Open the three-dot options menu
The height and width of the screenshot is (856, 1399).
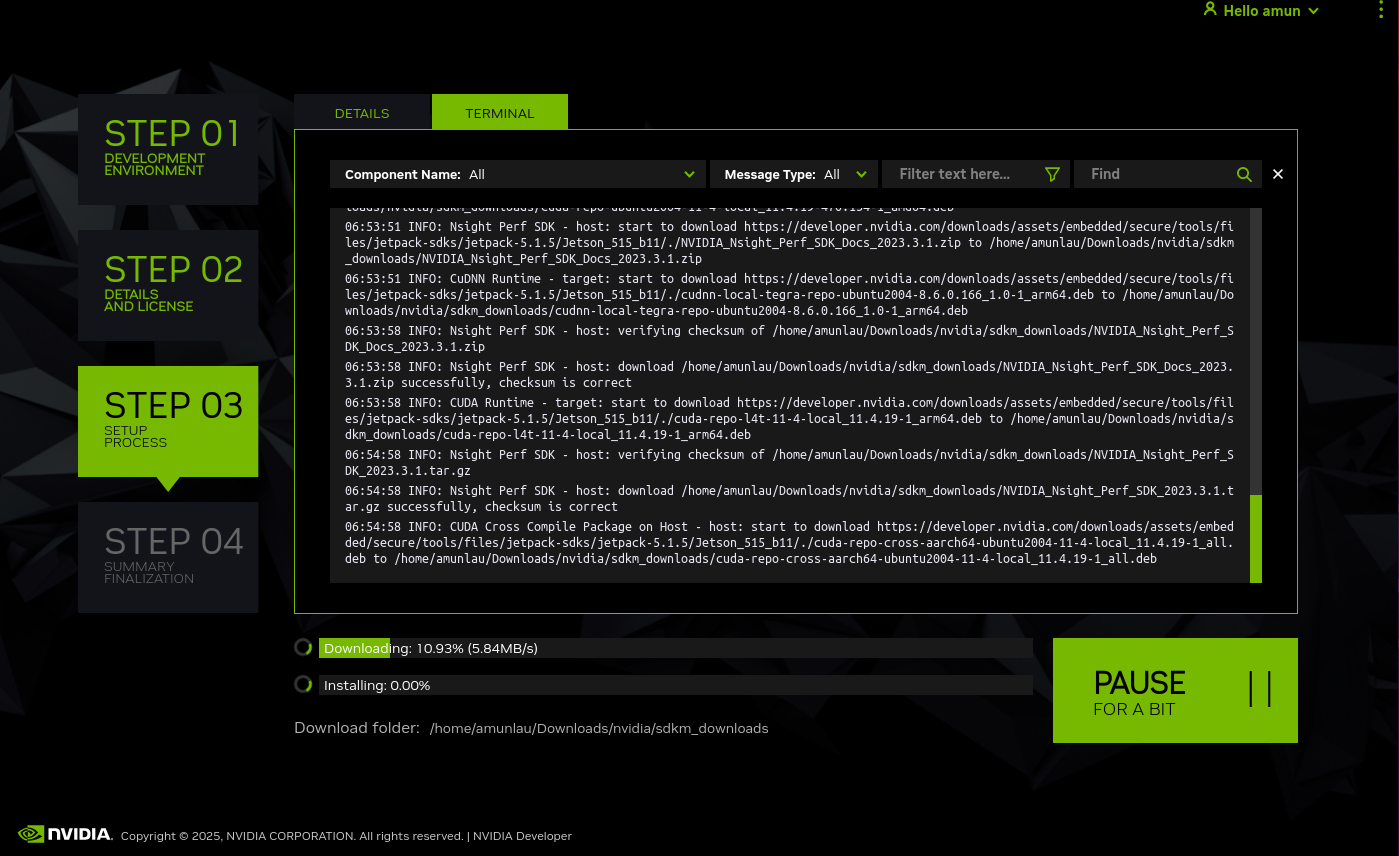[1381, 10]
